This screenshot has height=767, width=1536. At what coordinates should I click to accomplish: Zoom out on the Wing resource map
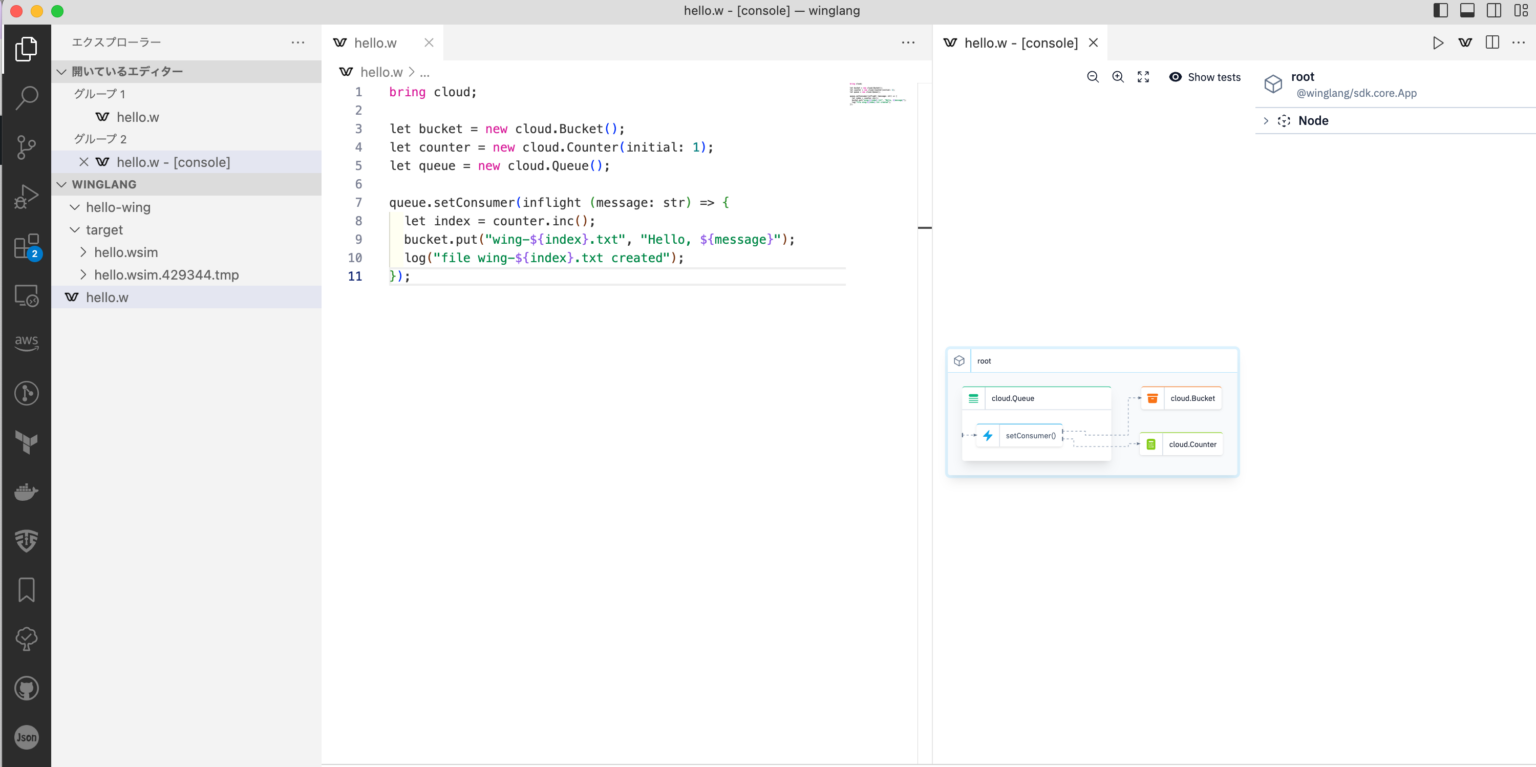coord(1093,76)
